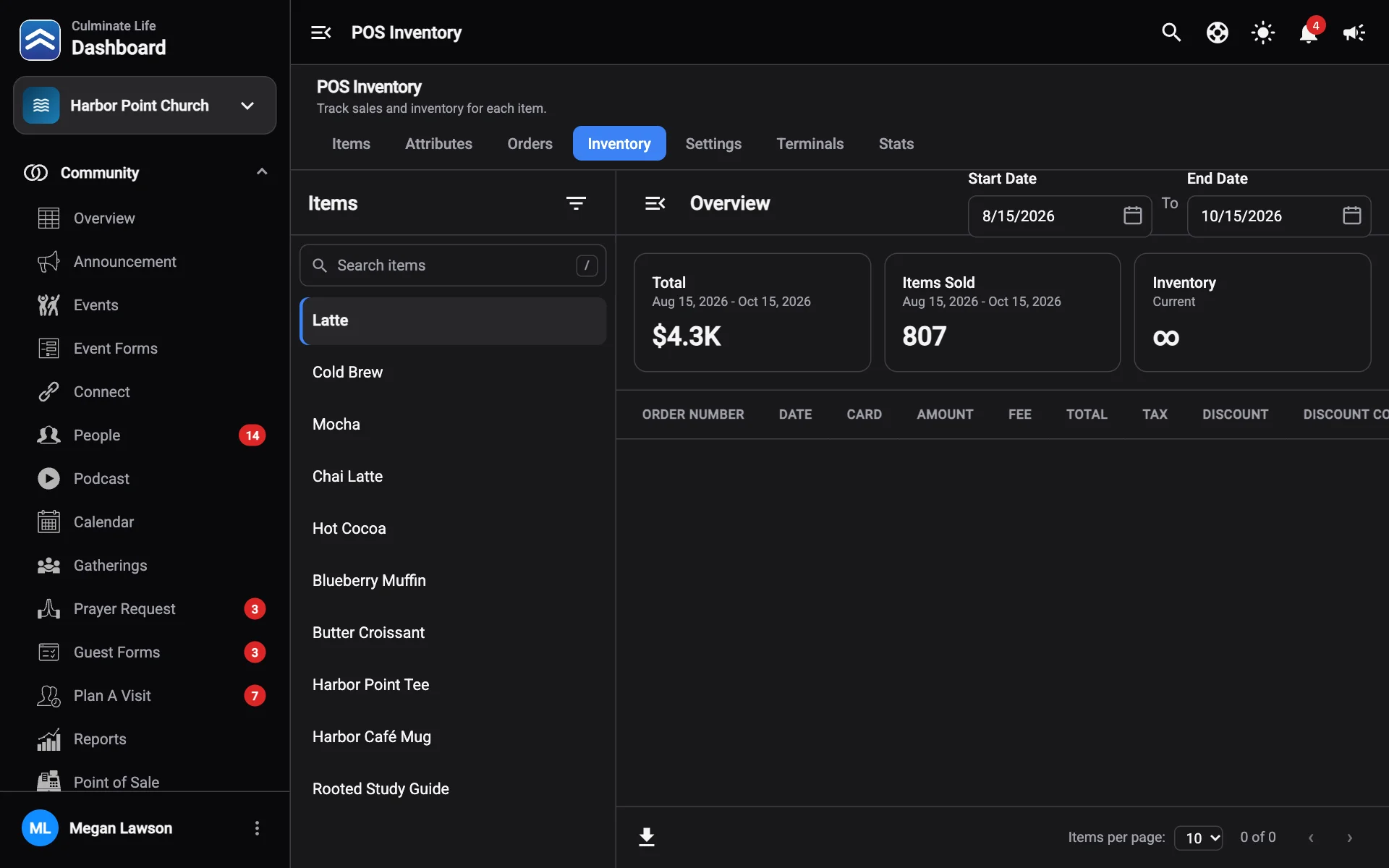Go to the previous page arrow
Screen dimensions: 1389x868
point(1311,838)
